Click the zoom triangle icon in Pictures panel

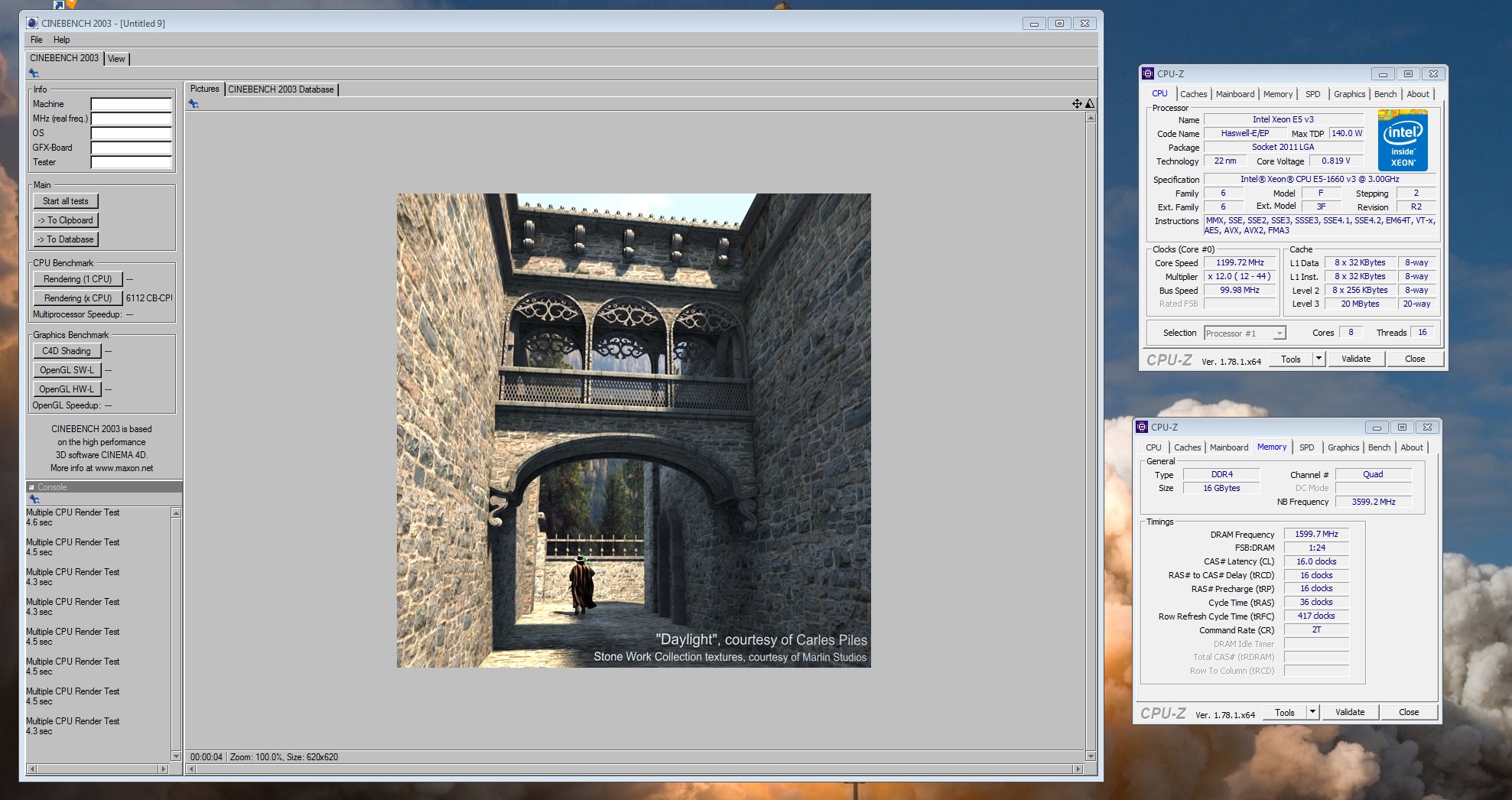[1090, 104]
